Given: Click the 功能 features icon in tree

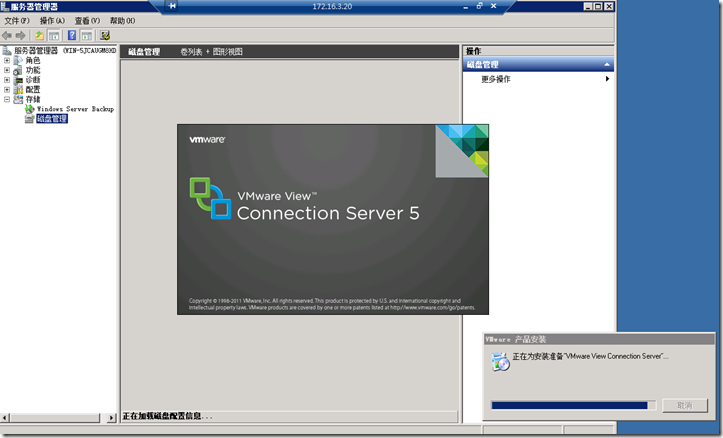Looking at the screenshot, I should (x=18, y=70).
